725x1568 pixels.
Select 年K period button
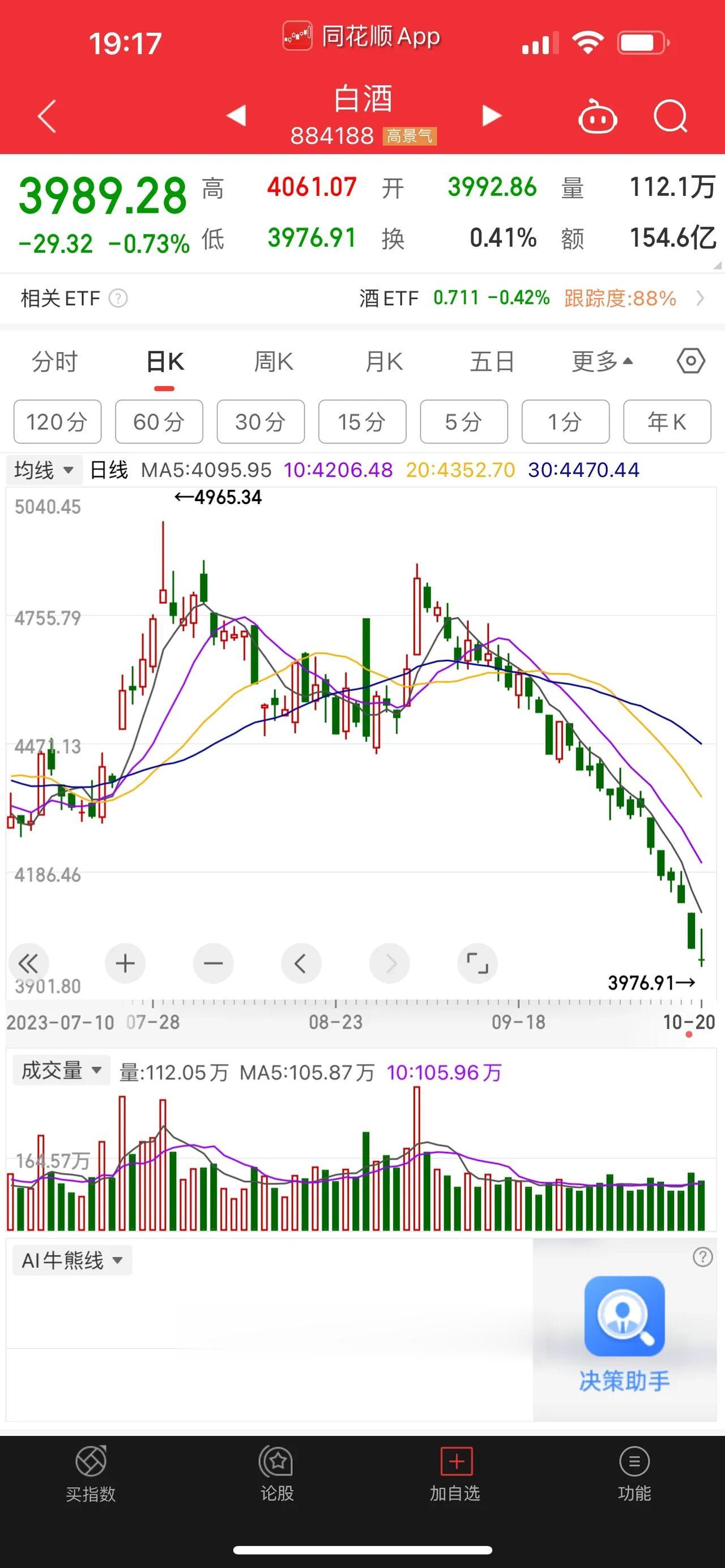[667, 421]
